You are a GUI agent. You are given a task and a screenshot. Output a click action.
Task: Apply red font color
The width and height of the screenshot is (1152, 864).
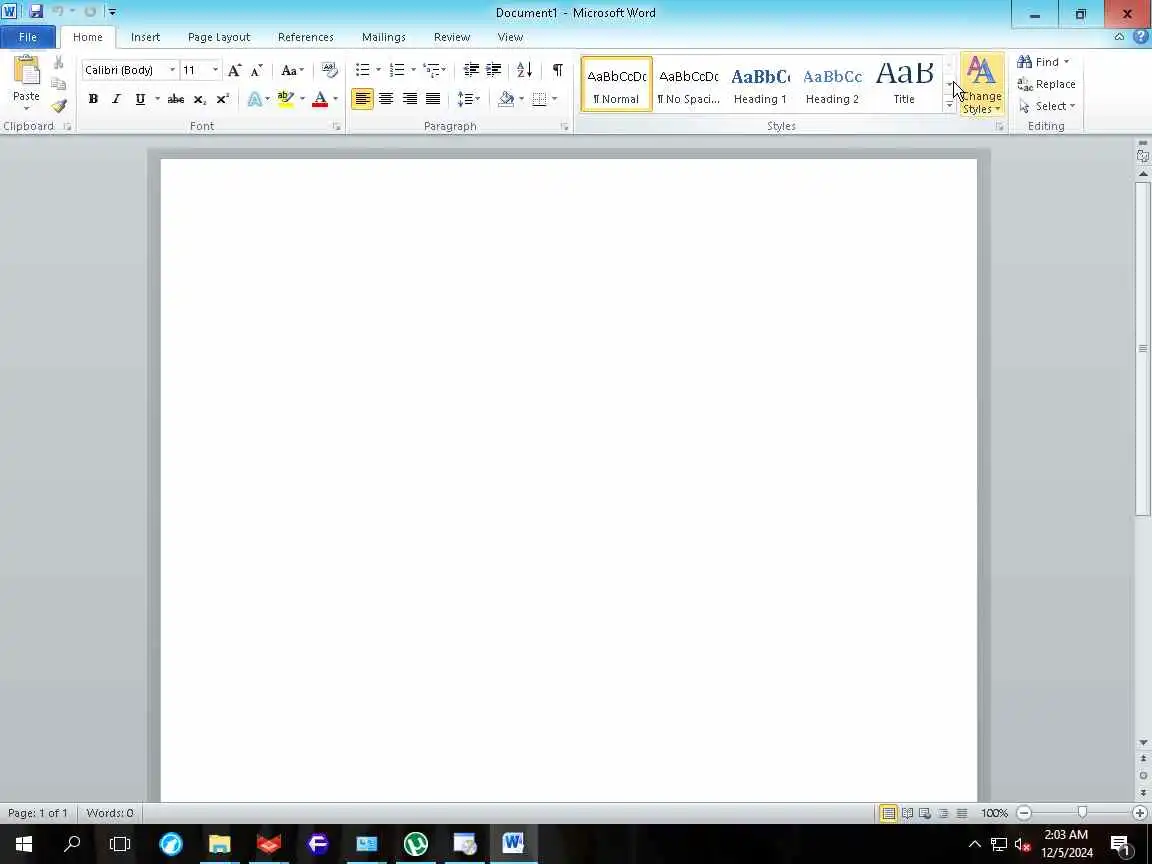click(320, 98)
